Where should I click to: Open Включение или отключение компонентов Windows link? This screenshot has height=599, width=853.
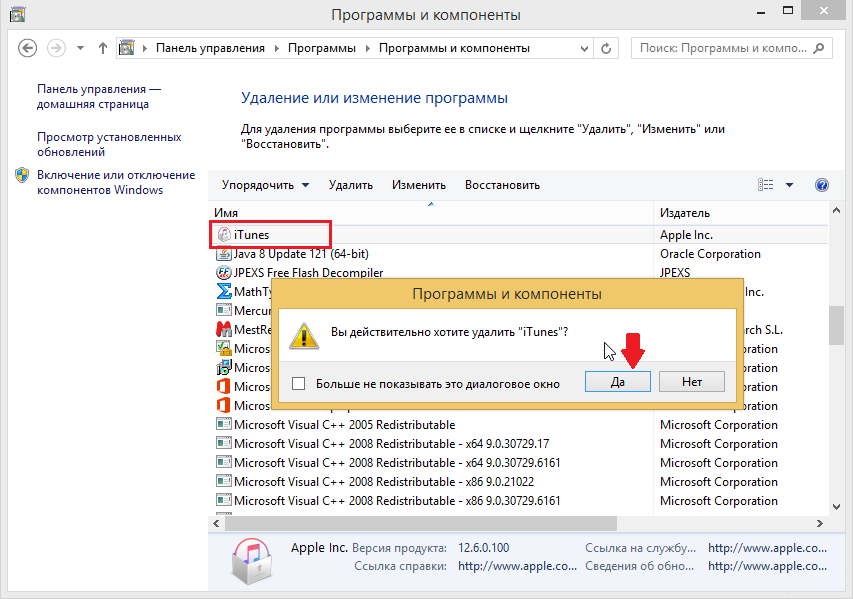pyautogui.click(x=116, y=182)
